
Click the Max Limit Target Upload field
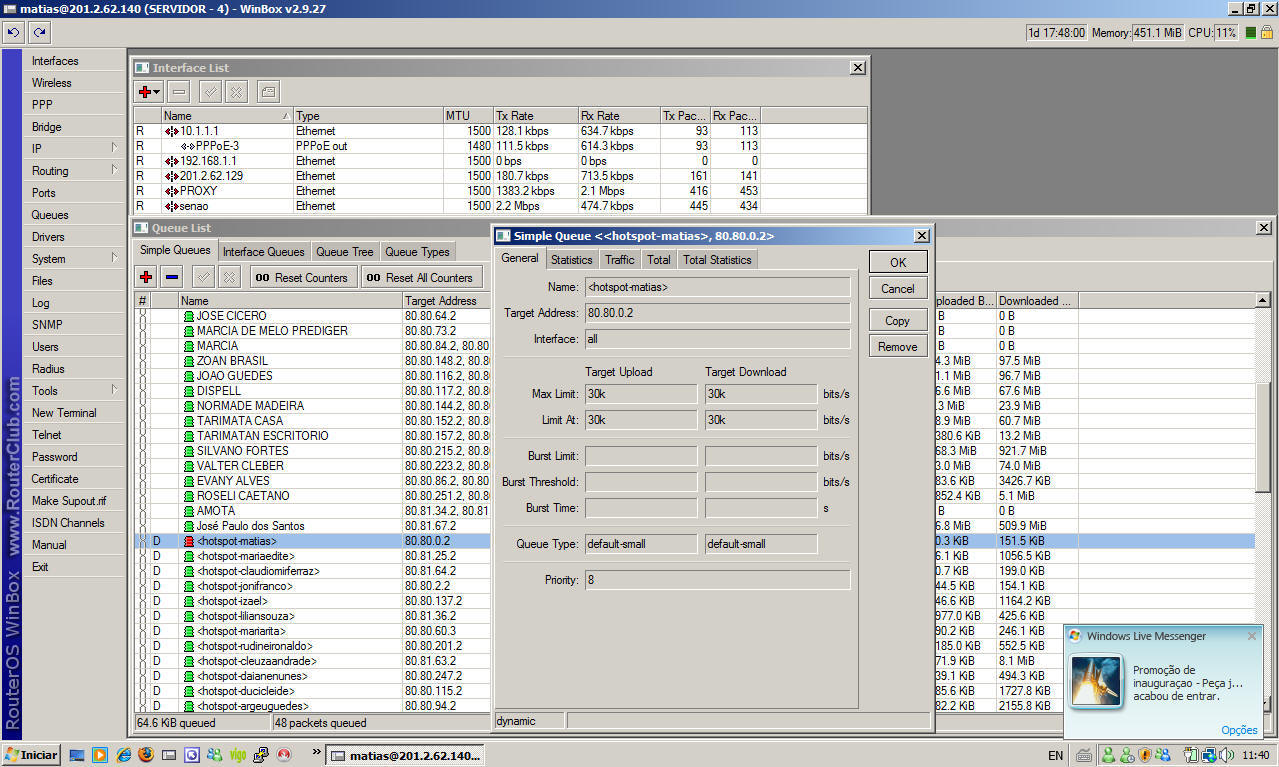click(x=641, y=394)
